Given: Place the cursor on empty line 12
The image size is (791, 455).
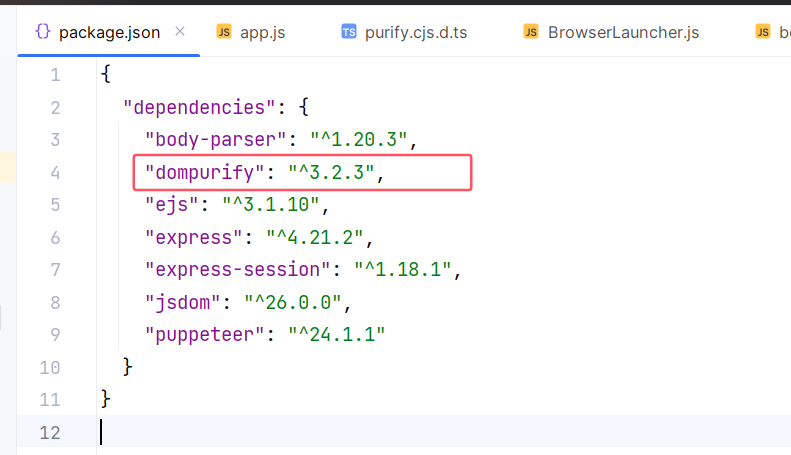Looking at the screenshot, I should (300, 433).
